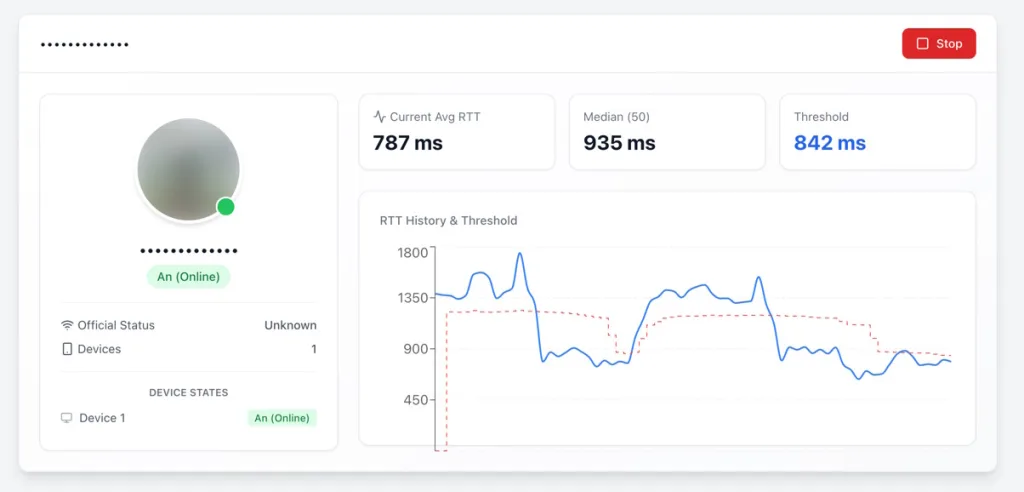Click the Unknown official status value
Screen dimensions: 1024x492
[290, 325]
